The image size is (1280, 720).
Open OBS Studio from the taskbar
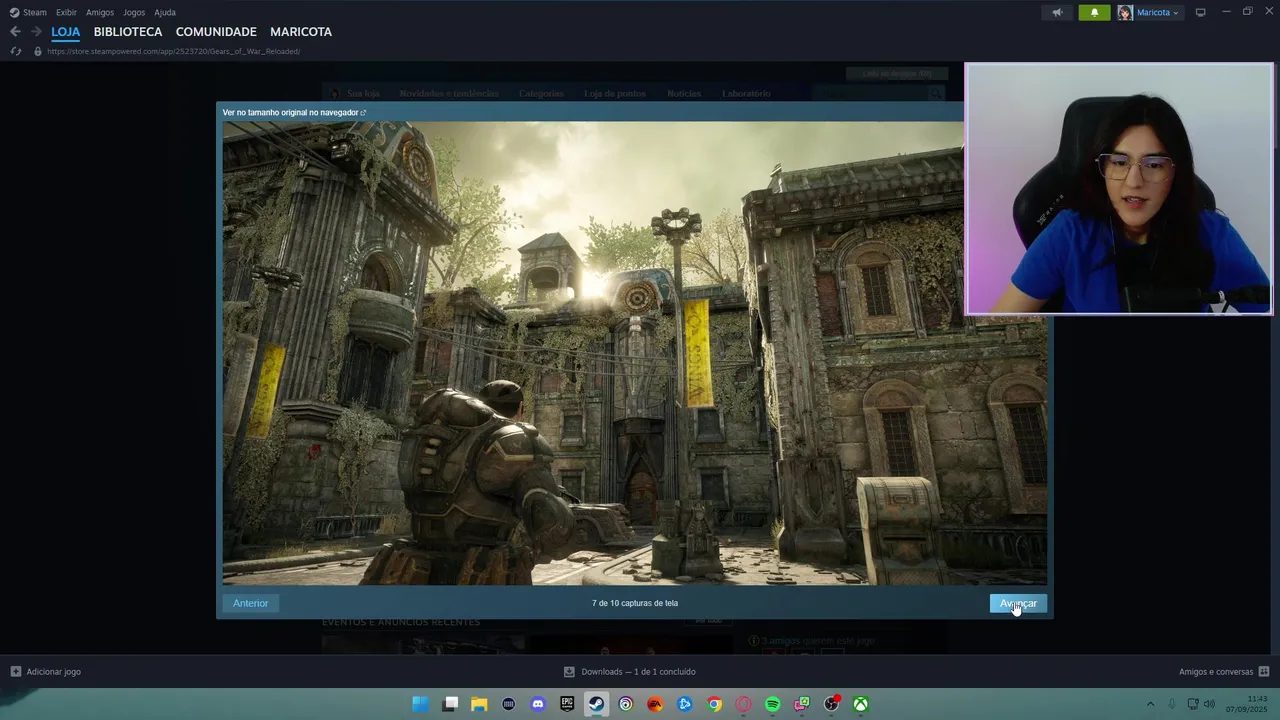coord(831,704)
